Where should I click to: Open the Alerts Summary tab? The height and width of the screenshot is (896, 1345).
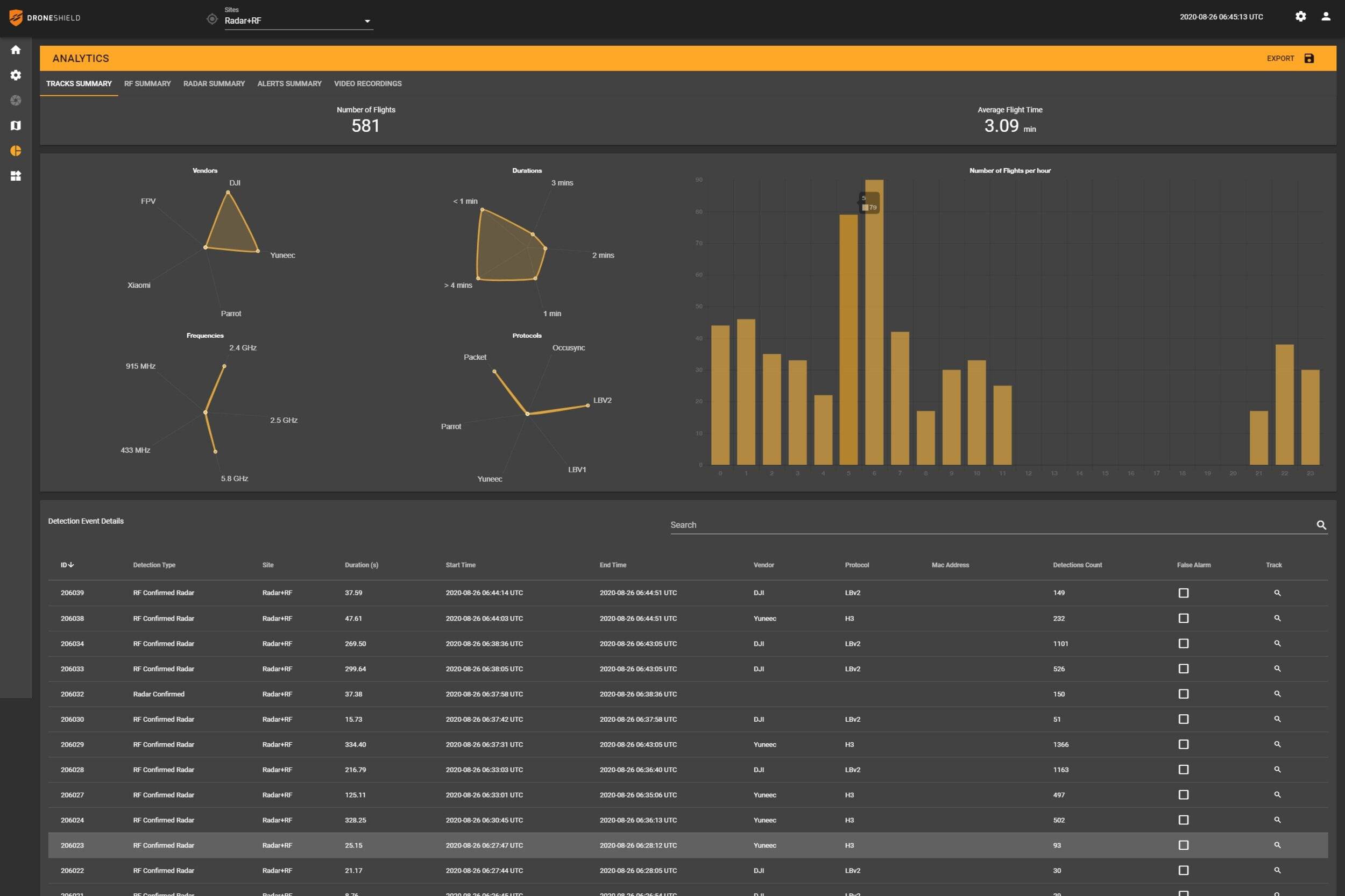[x=289, y=83]
